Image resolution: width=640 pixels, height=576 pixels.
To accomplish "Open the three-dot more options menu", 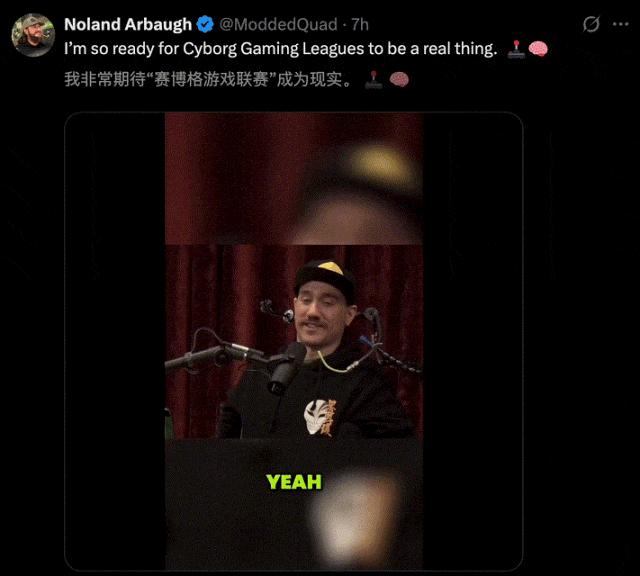I will [x=620, y=24].
